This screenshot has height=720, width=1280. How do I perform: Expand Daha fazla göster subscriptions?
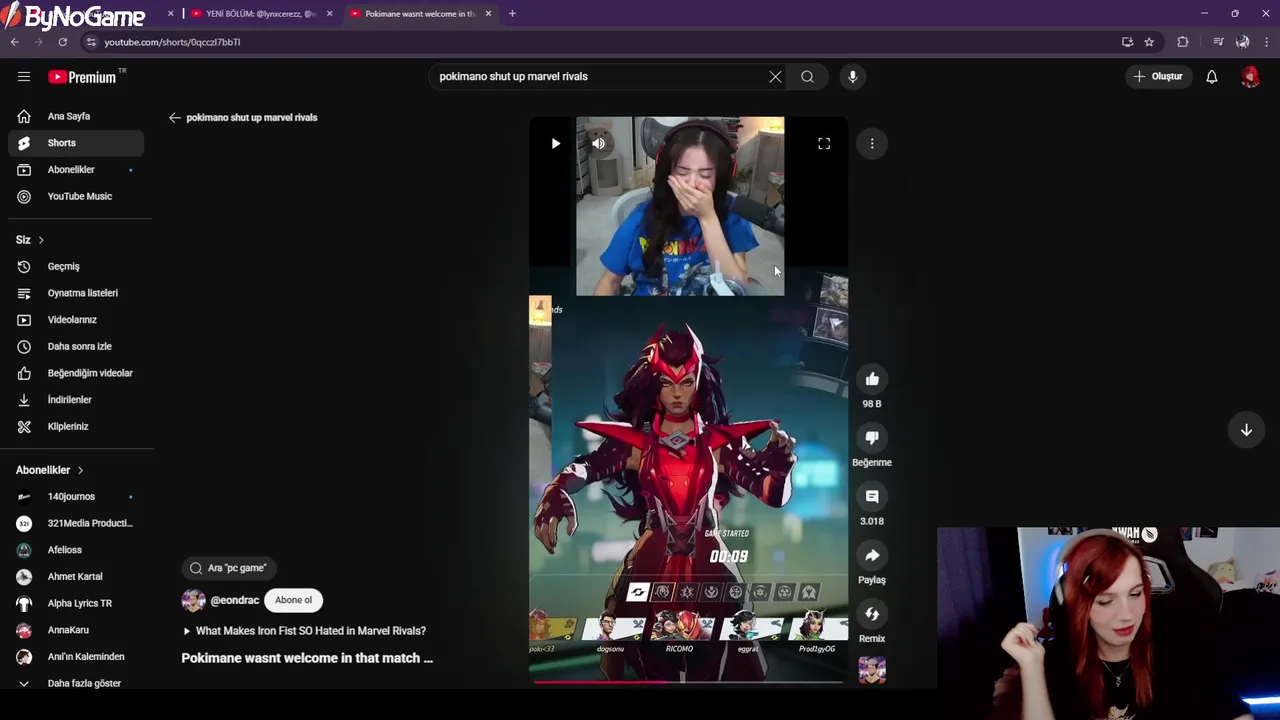click(x=76, y=683)
